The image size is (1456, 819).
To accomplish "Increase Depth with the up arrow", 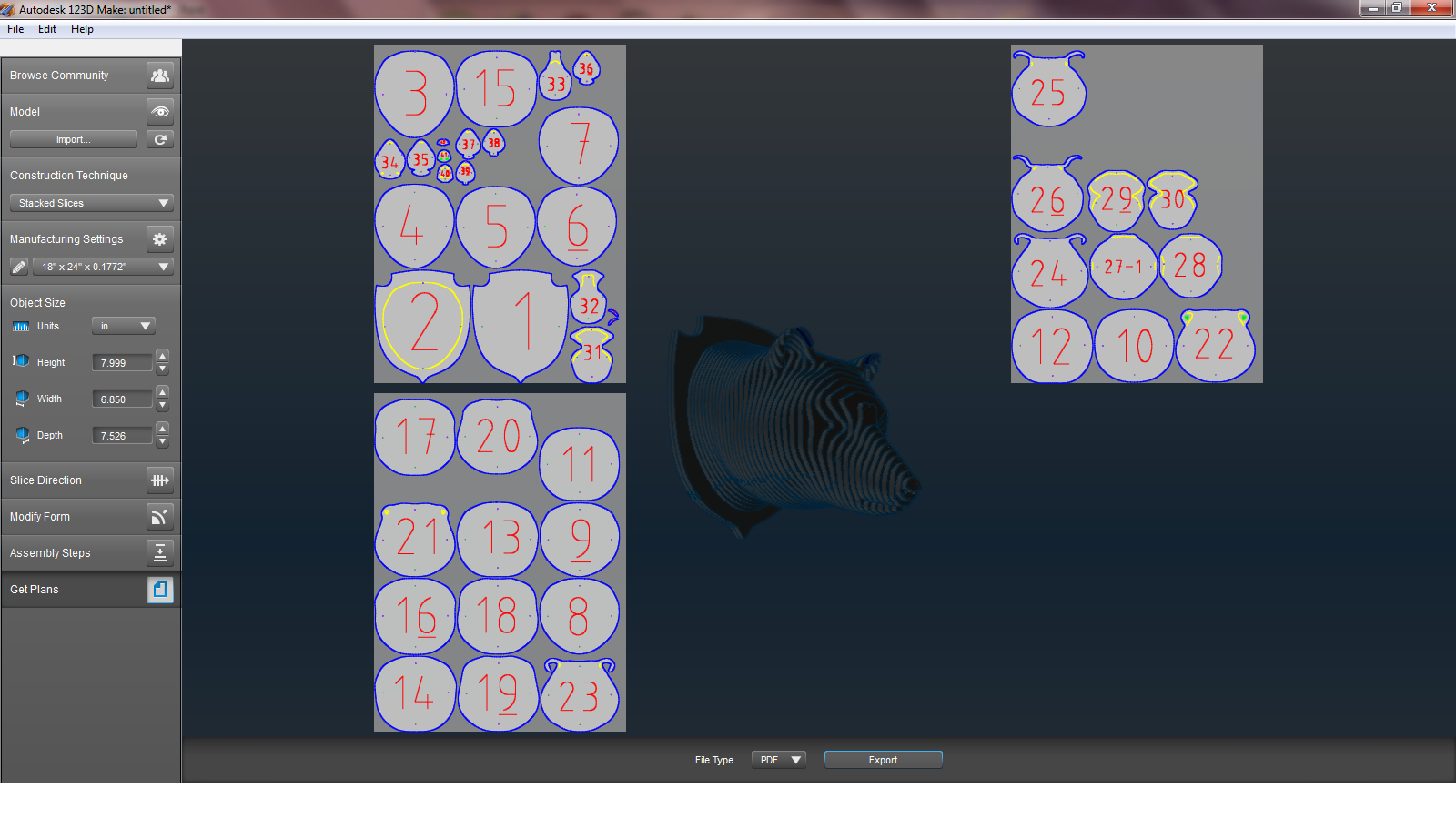I will [x=162, y=429].
